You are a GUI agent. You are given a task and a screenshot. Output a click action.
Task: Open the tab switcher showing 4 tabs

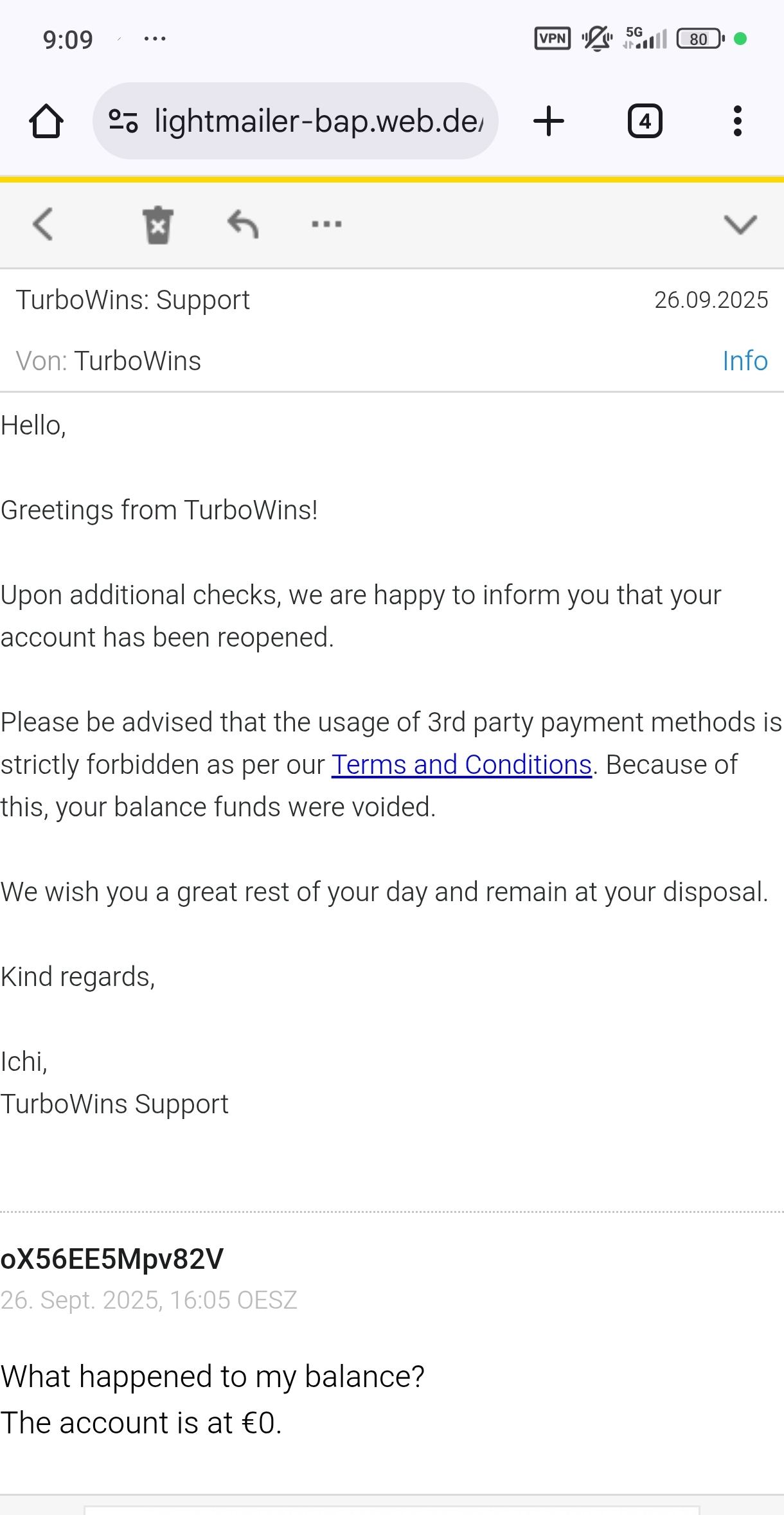coord(645,121)
